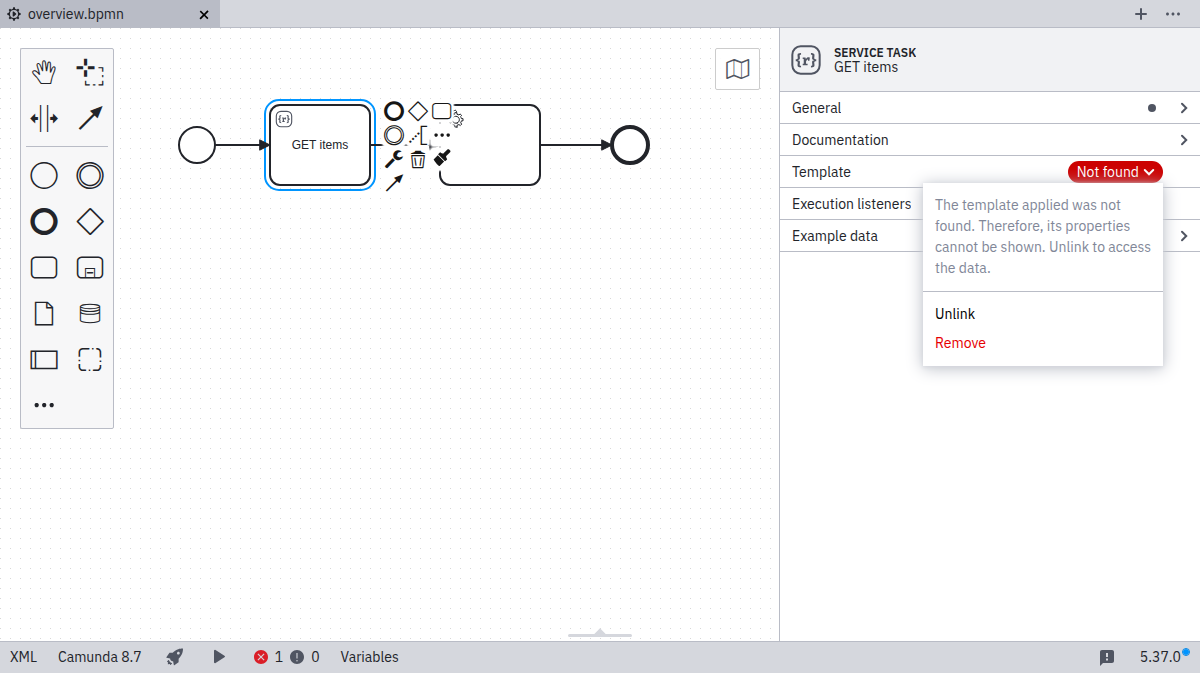Image resolution: width=1200 pixels, height=673 pixels.
Task: Open the wrench Change Element menu
Action: 394,159
